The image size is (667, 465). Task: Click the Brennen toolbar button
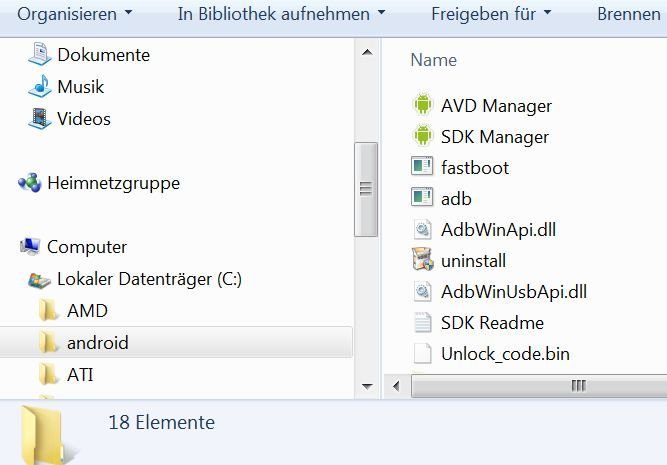[629, 14]
